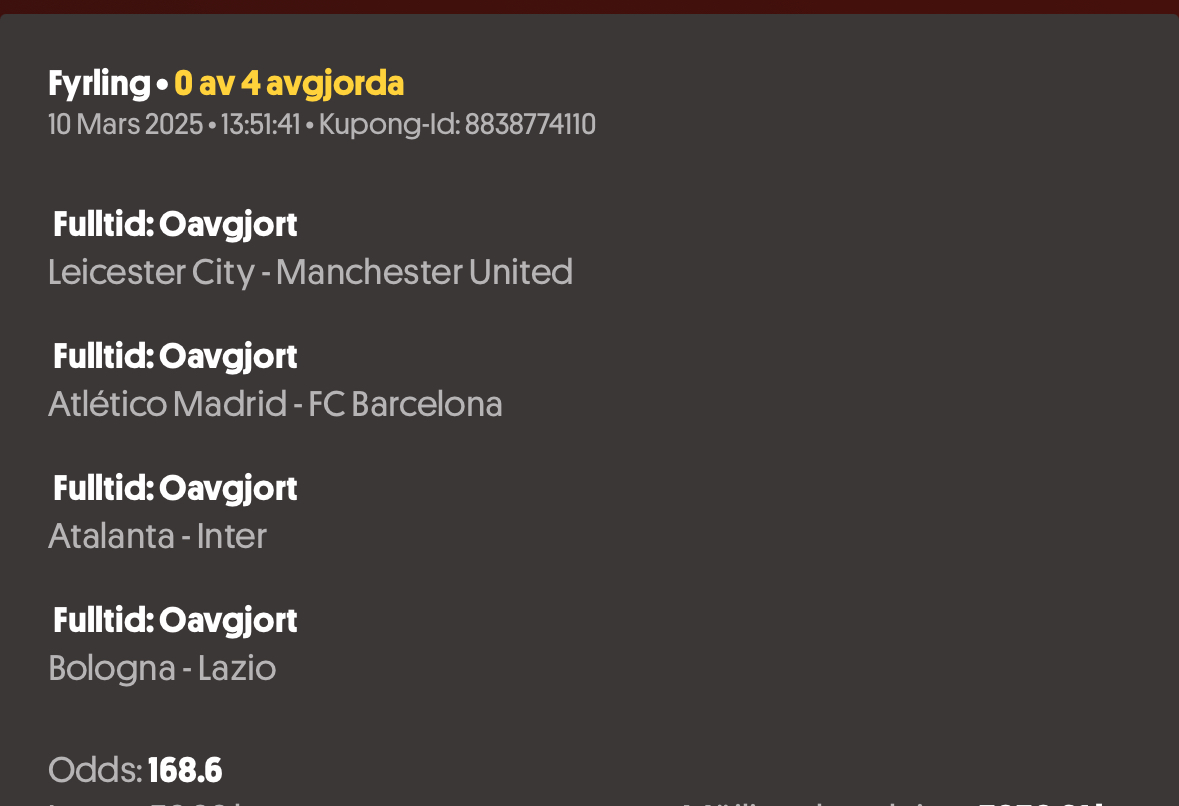Click the team name Lazio
Viewport: 1179px width, 806px height.
[237, 668]
